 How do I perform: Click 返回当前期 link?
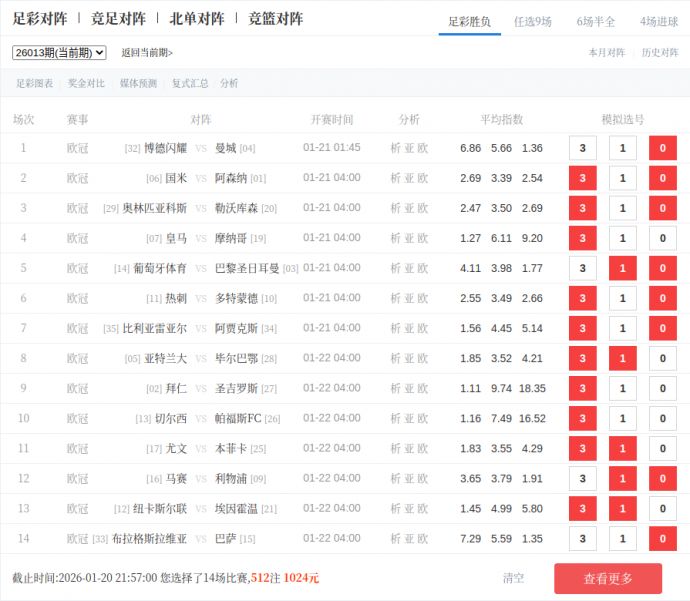click(147, 53)
